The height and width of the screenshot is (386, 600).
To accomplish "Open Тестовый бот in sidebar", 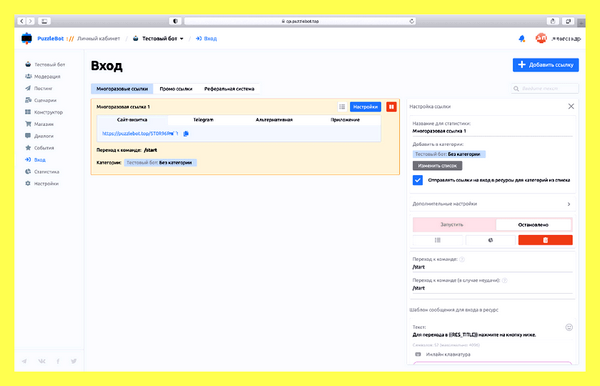I will 45,64.
